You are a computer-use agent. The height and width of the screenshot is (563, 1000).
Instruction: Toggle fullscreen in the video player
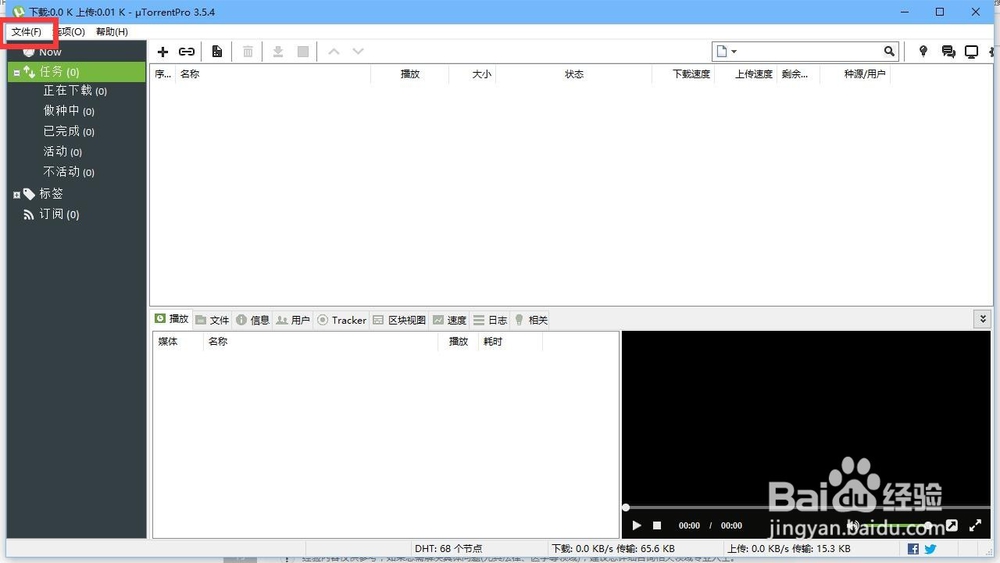(975, 525)
